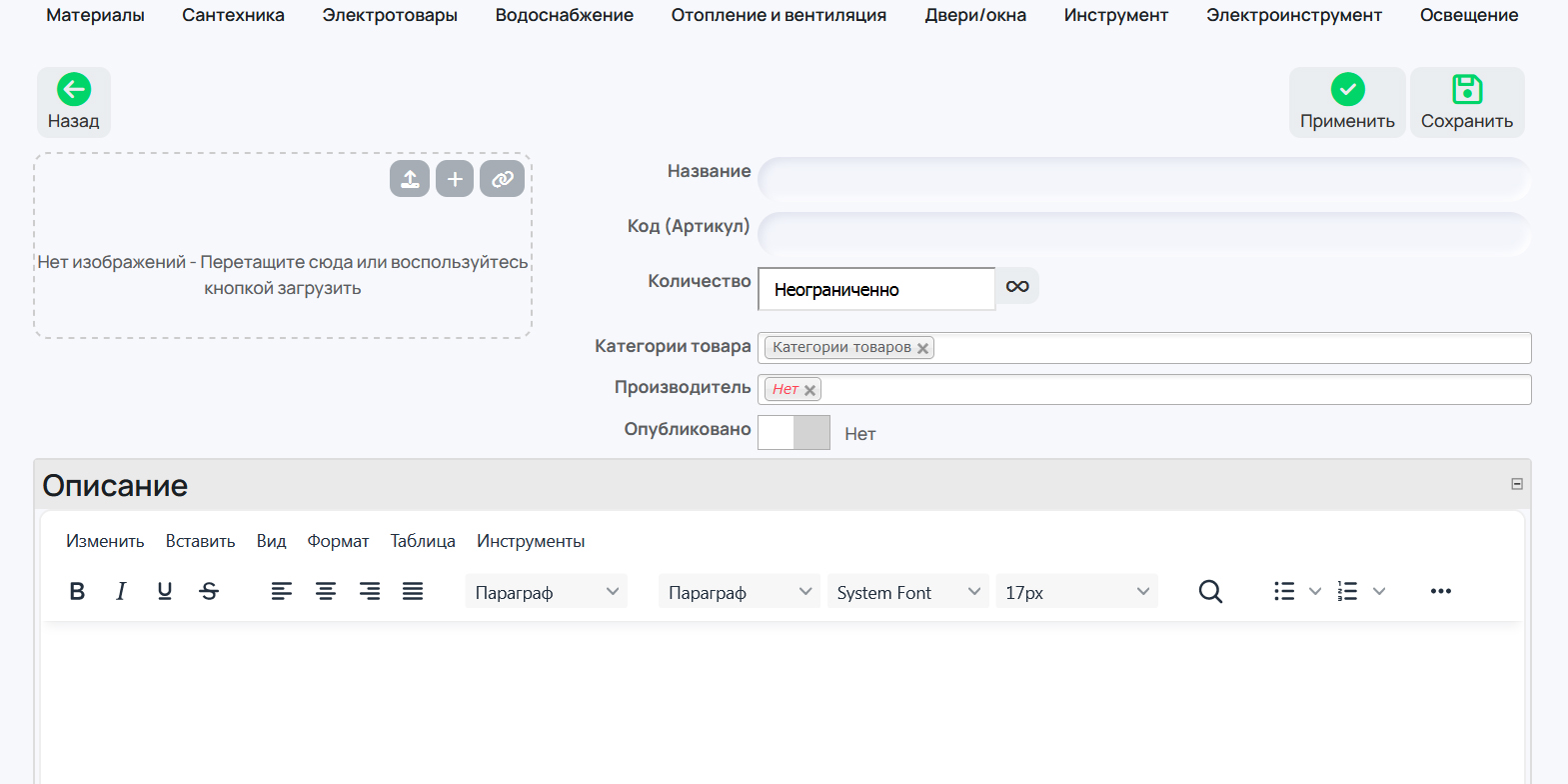Image resolution: width=1568 pixels, height=784 pixels.
Task: Click the plus icon to add image
Action: pos(455,179)
